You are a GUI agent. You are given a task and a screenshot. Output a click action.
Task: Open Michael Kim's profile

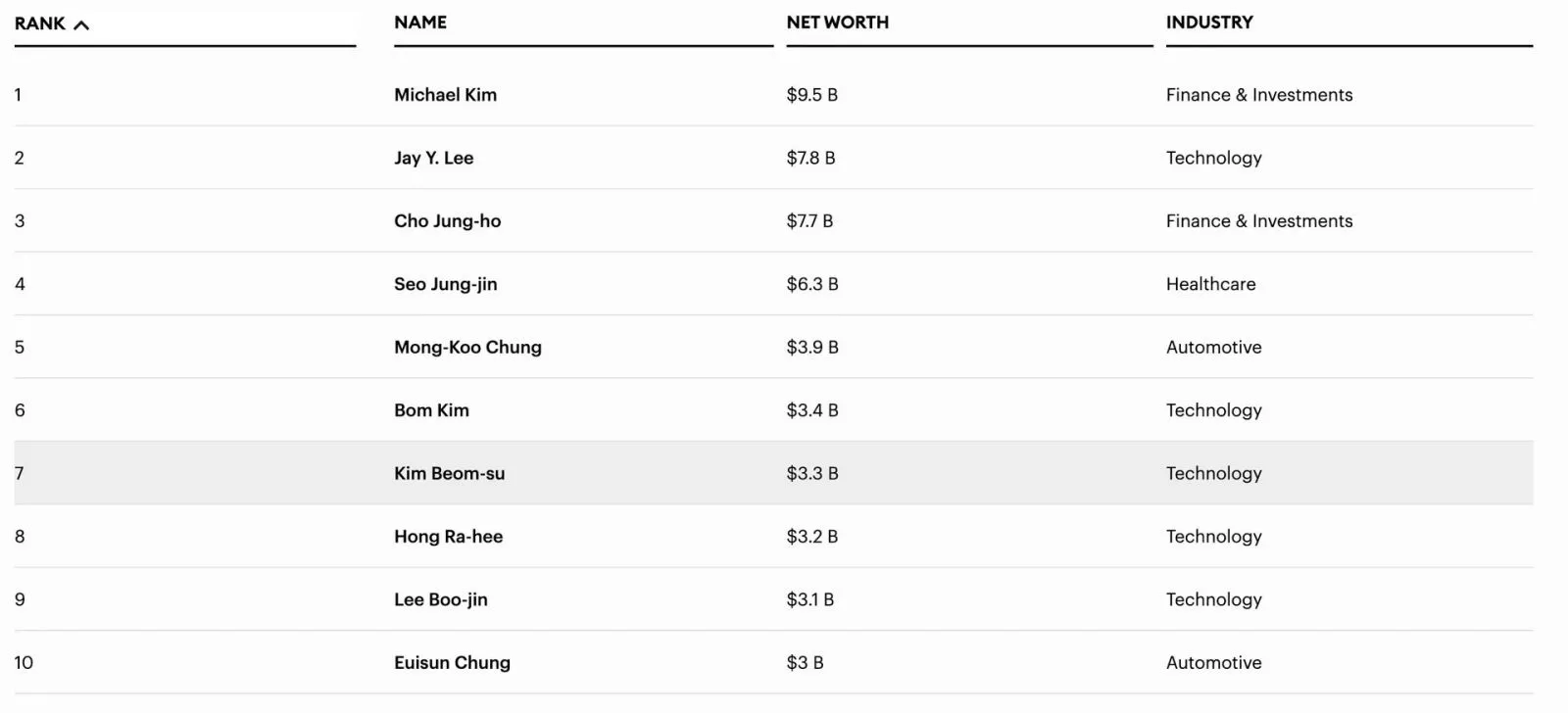tap(445, 95)
